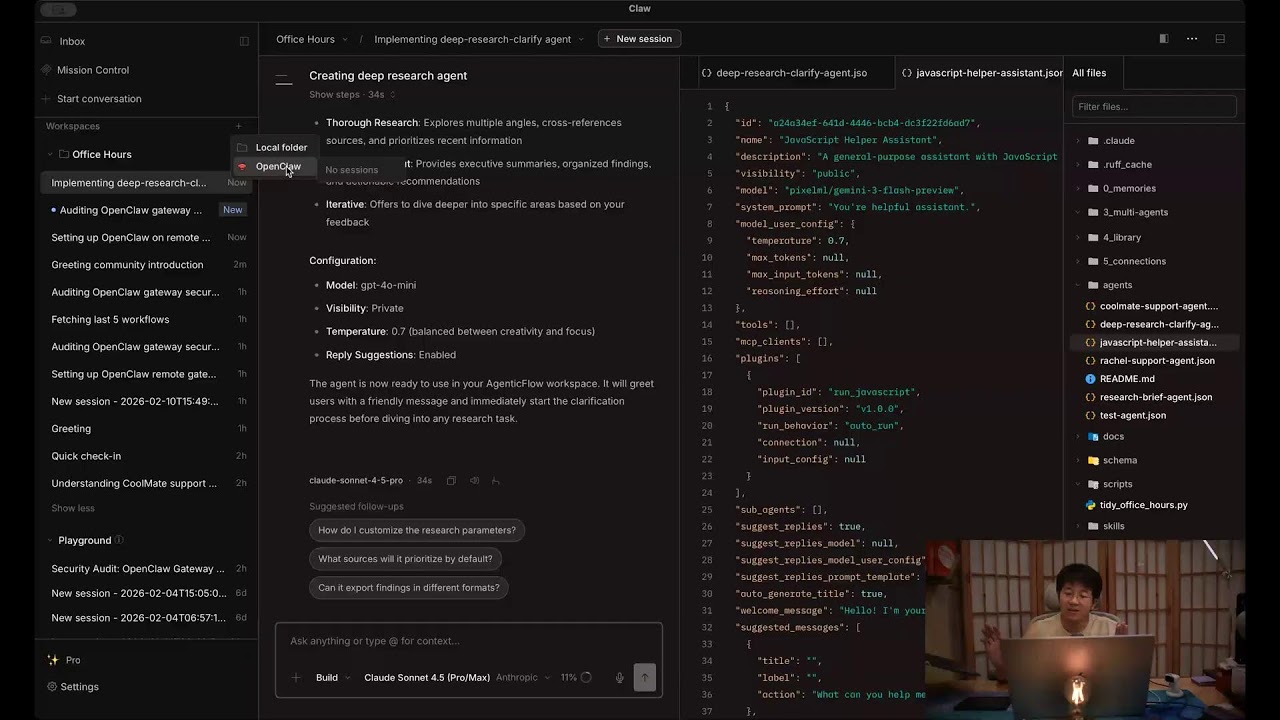Collapse sidebar using panel toggle icon
The height and width of the screenshot is (720, 1280).
pos(244,41)
